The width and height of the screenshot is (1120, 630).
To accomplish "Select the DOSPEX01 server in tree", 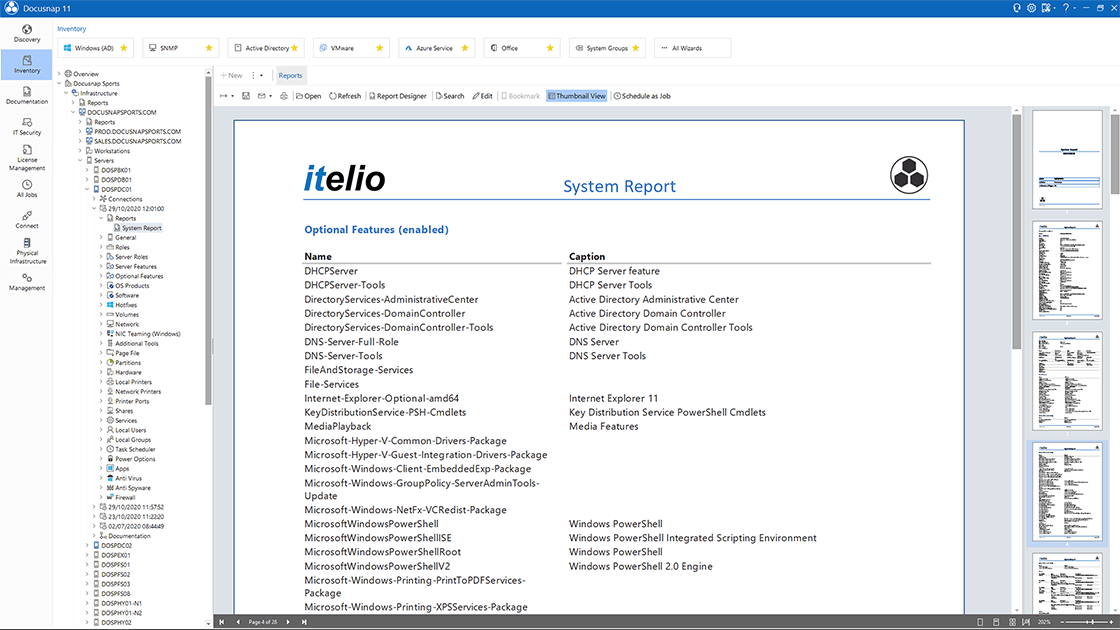I will [x=116, y=555].
